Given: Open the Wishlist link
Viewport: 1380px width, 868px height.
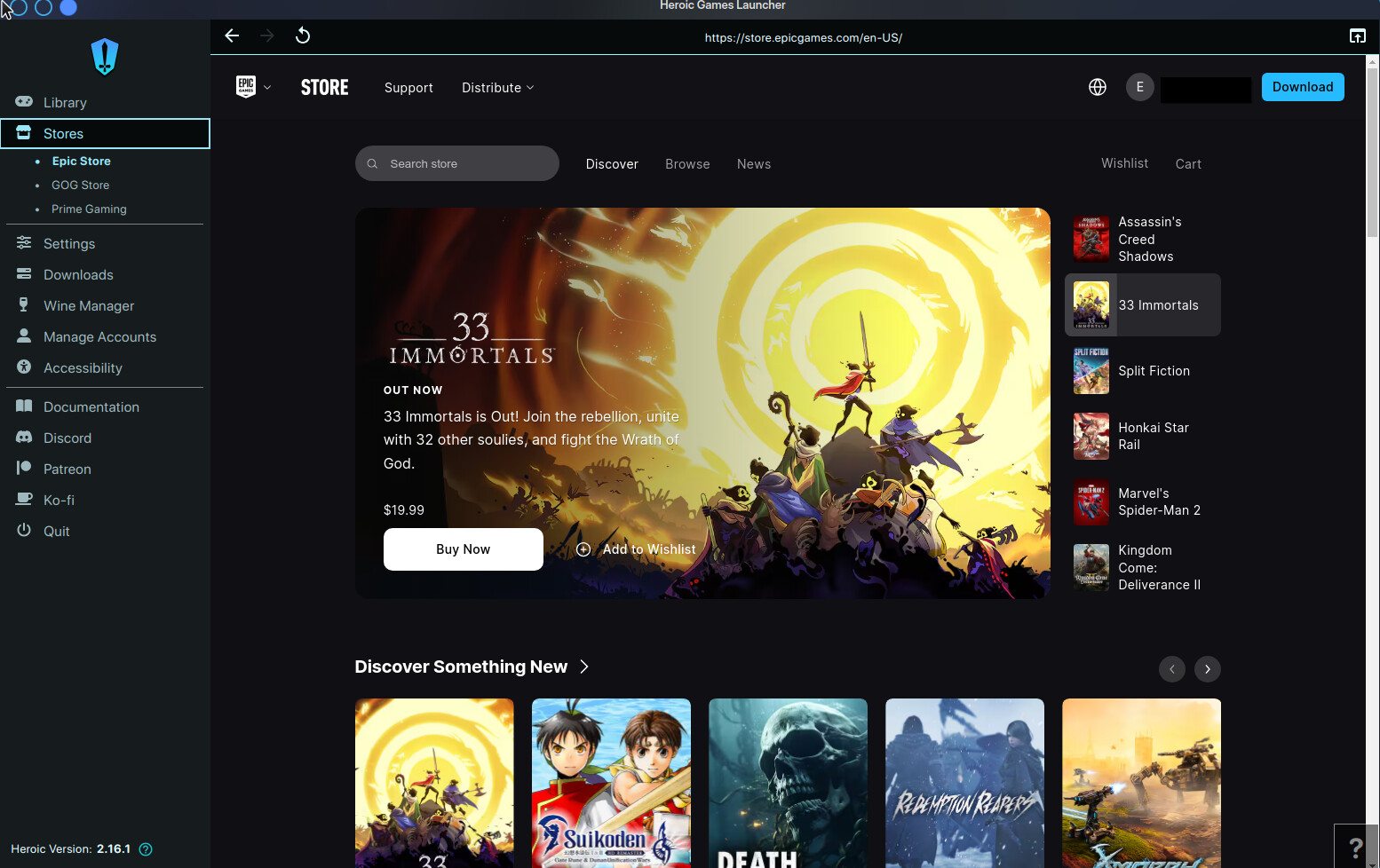Looking at the screenshot, I should (1124, 163).
